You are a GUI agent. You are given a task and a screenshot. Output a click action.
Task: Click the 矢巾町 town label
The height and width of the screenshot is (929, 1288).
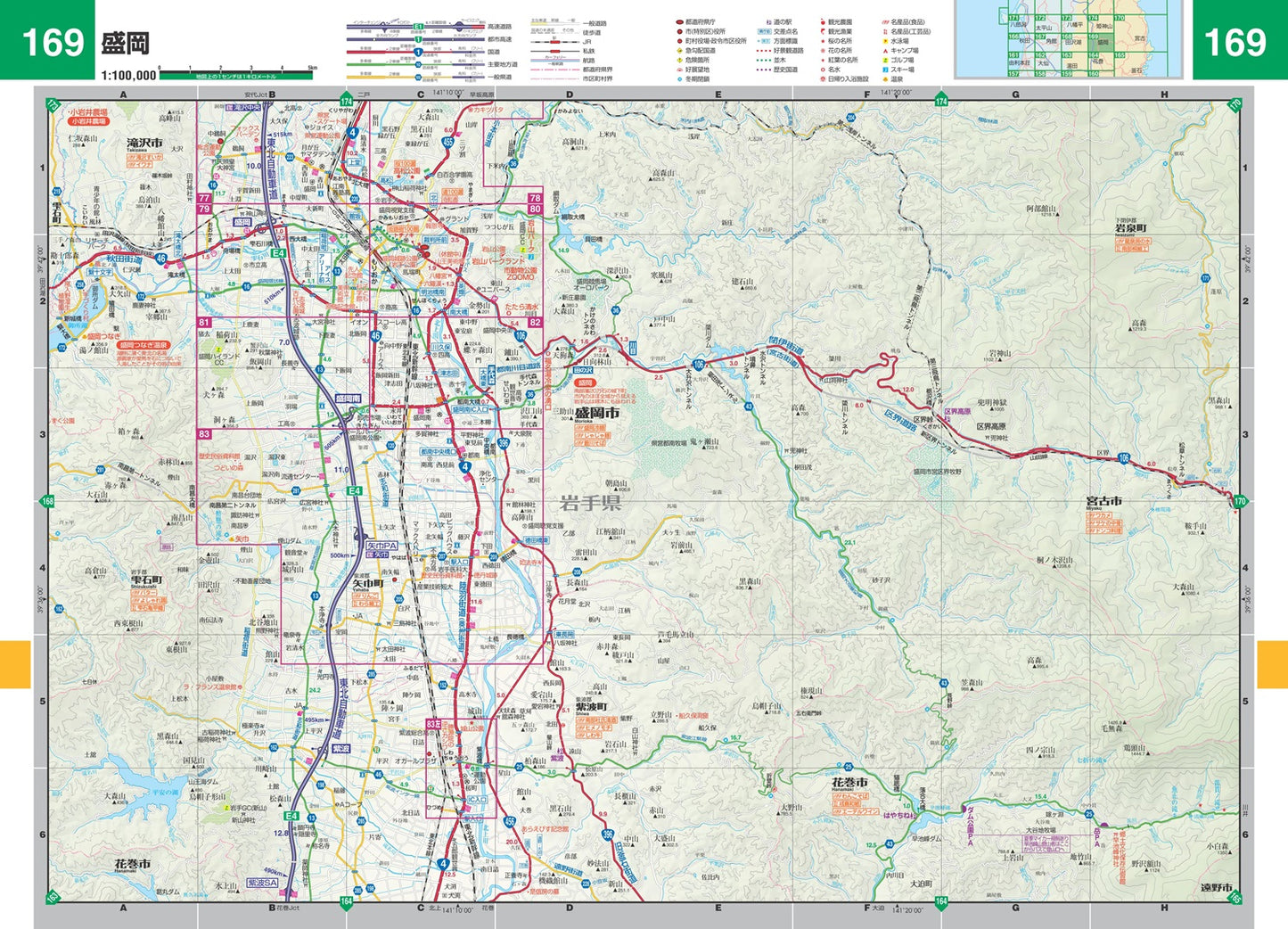coord(368,582)
